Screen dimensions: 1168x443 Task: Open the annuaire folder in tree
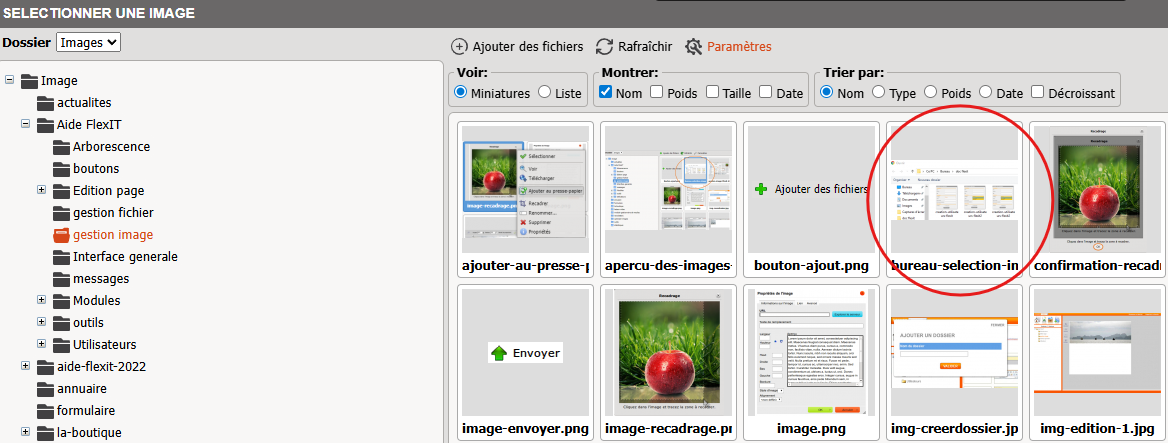[82, 389]
